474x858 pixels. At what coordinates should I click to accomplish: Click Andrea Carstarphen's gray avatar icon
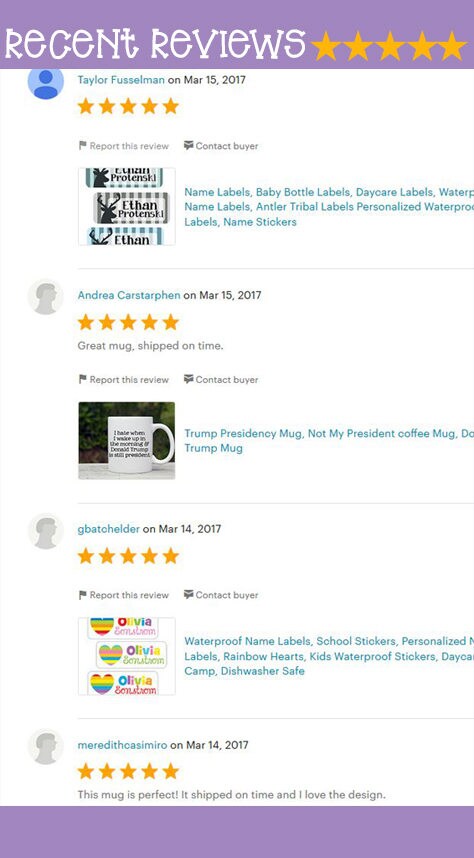(x=46, y=297)
